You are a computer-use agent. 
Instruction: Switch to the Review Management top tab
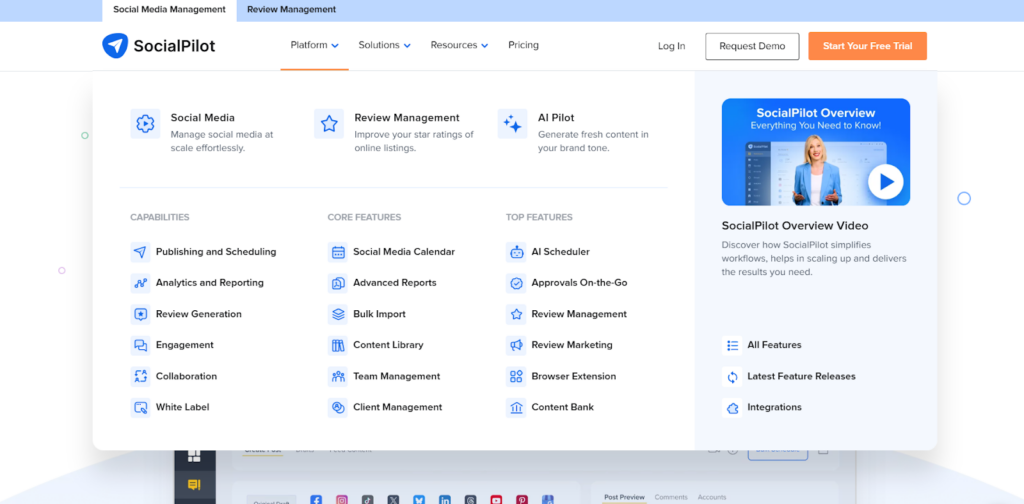[x=291, y=10]
